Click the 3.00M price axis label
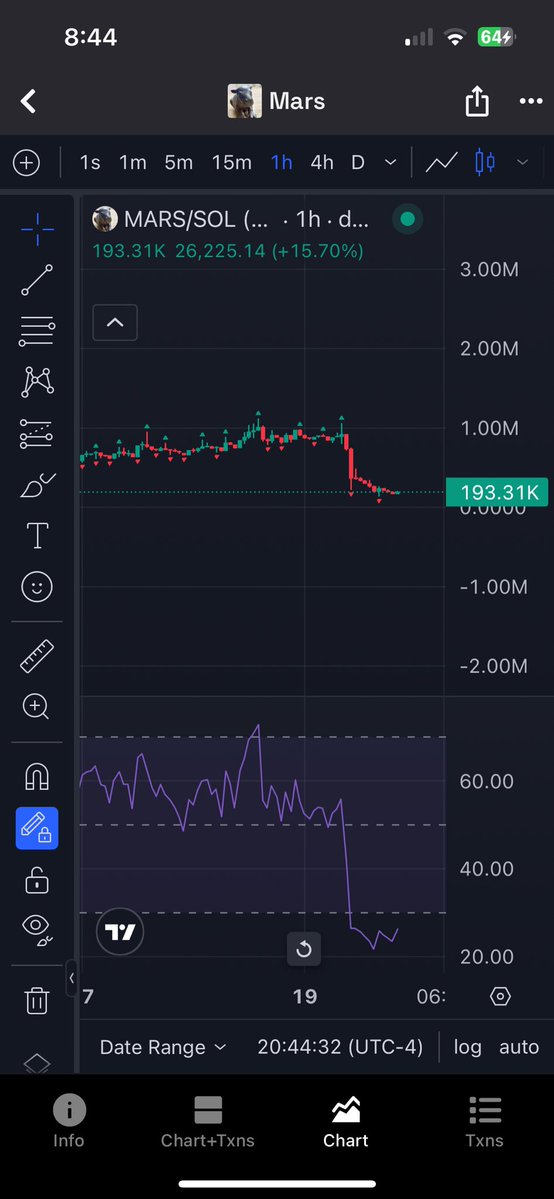This screenshot has height=1199, width=554. pos(490,269)
